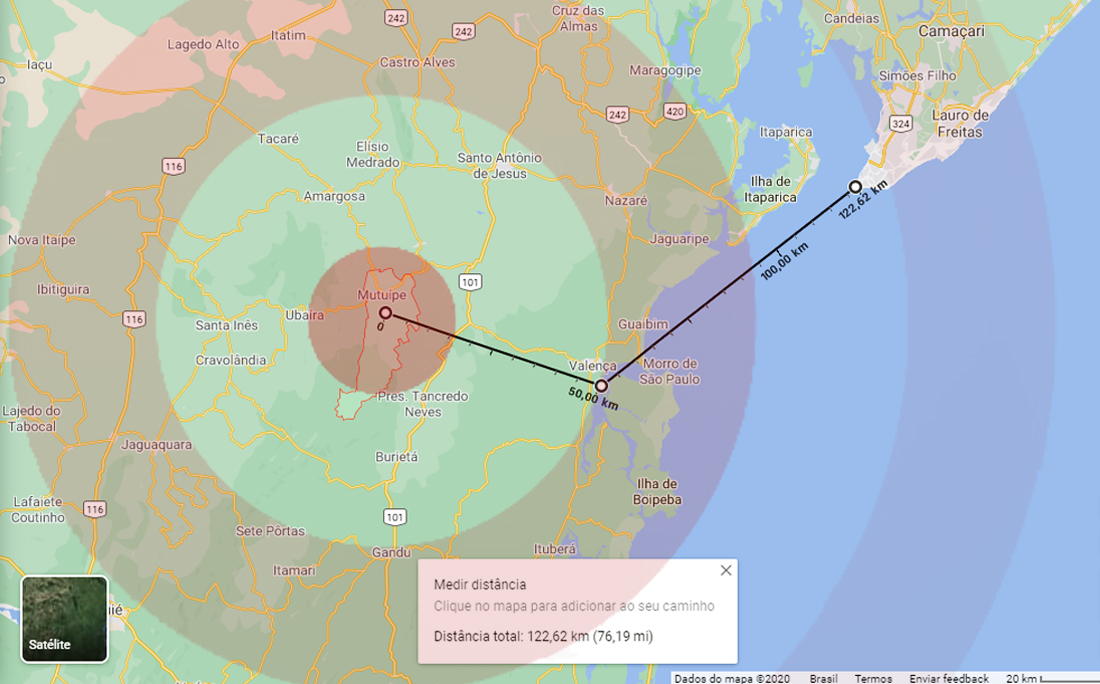
Task: Click the Jaguaripe city label
Action: (679, 239)
